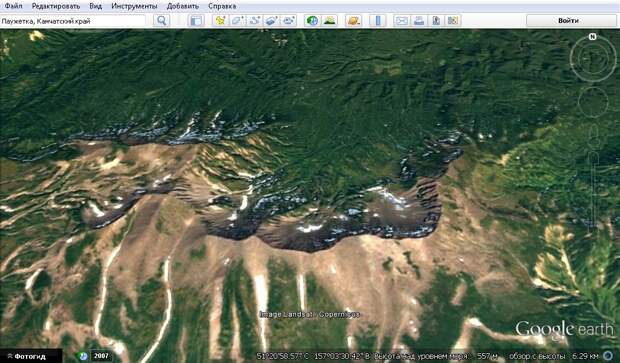
Task: Open planet switcher dropdown (Saturn icon)
Action: click(353, 21)
